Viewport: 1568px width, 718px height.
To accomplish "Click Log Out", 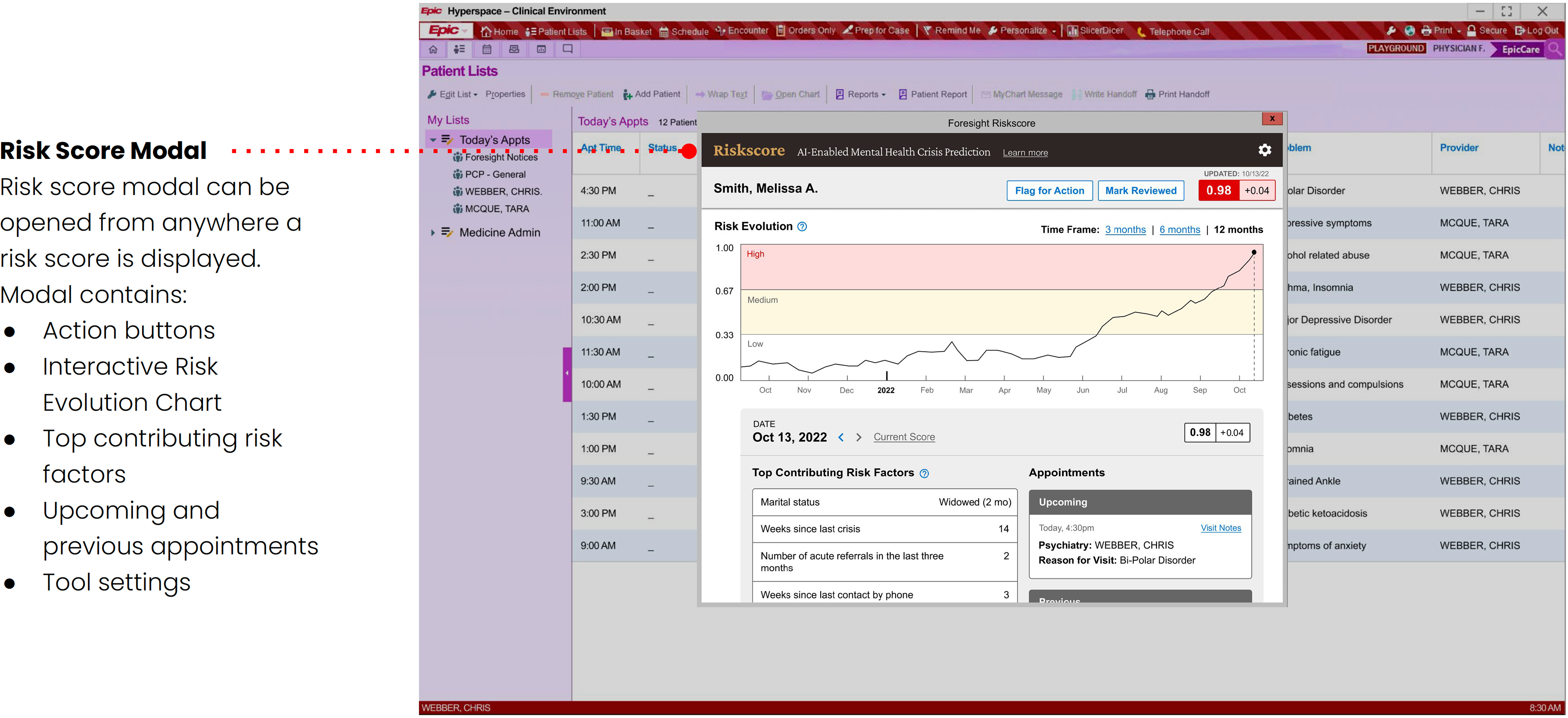I will pos(1536,31).
